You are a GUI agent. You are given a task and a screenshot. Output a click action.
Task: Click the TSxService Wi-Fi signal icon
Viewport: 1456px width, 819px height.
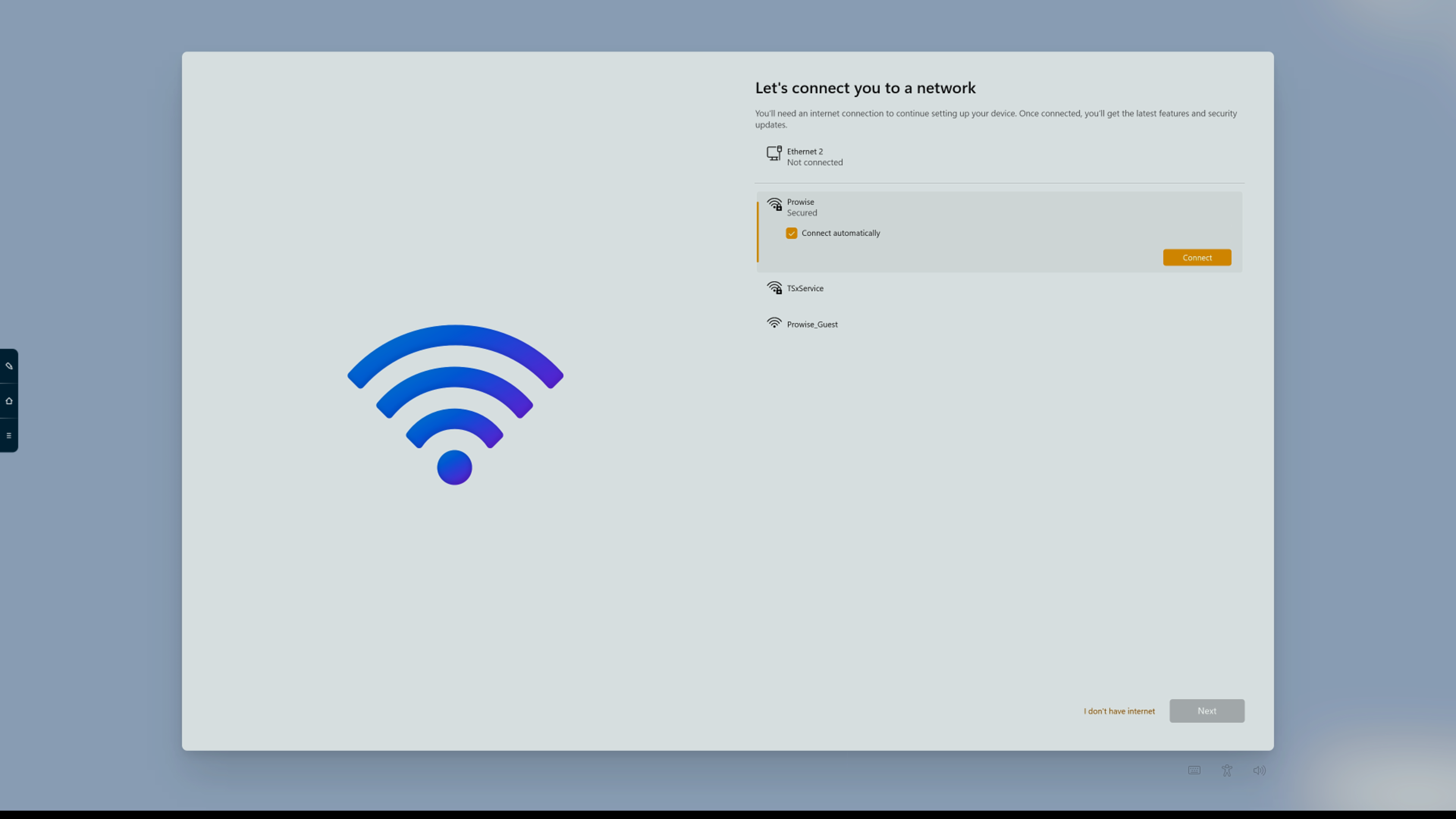[774, 288]
